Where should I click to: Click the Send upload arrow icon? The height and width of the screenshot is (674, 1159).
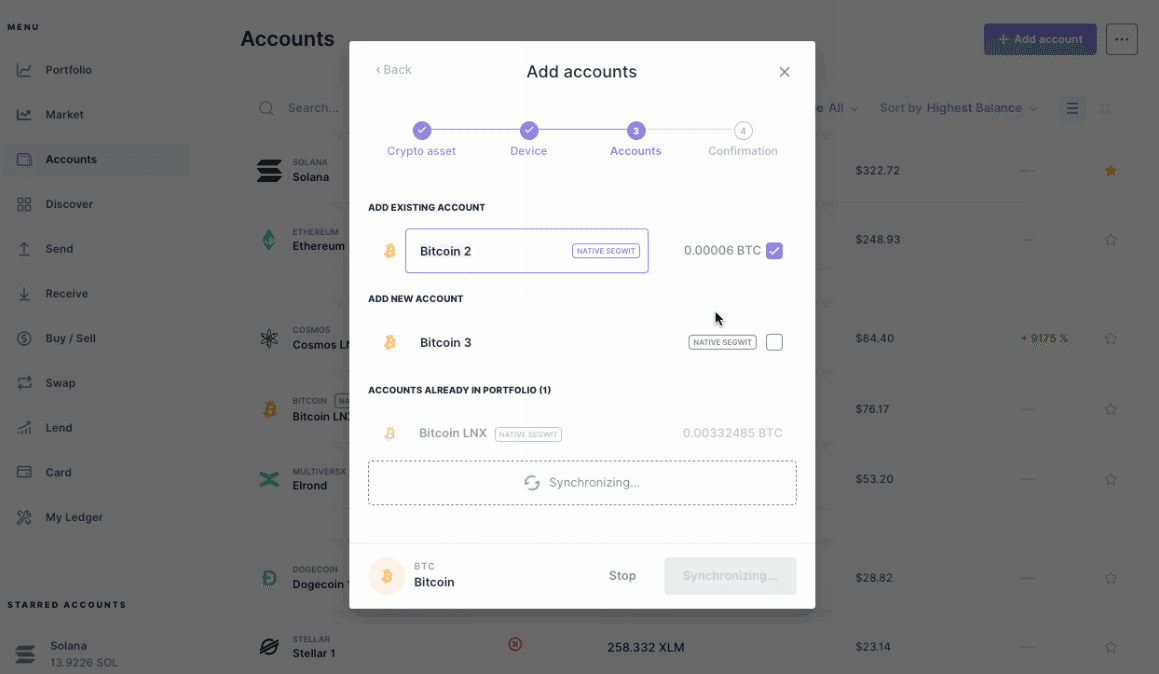[24, 249]
